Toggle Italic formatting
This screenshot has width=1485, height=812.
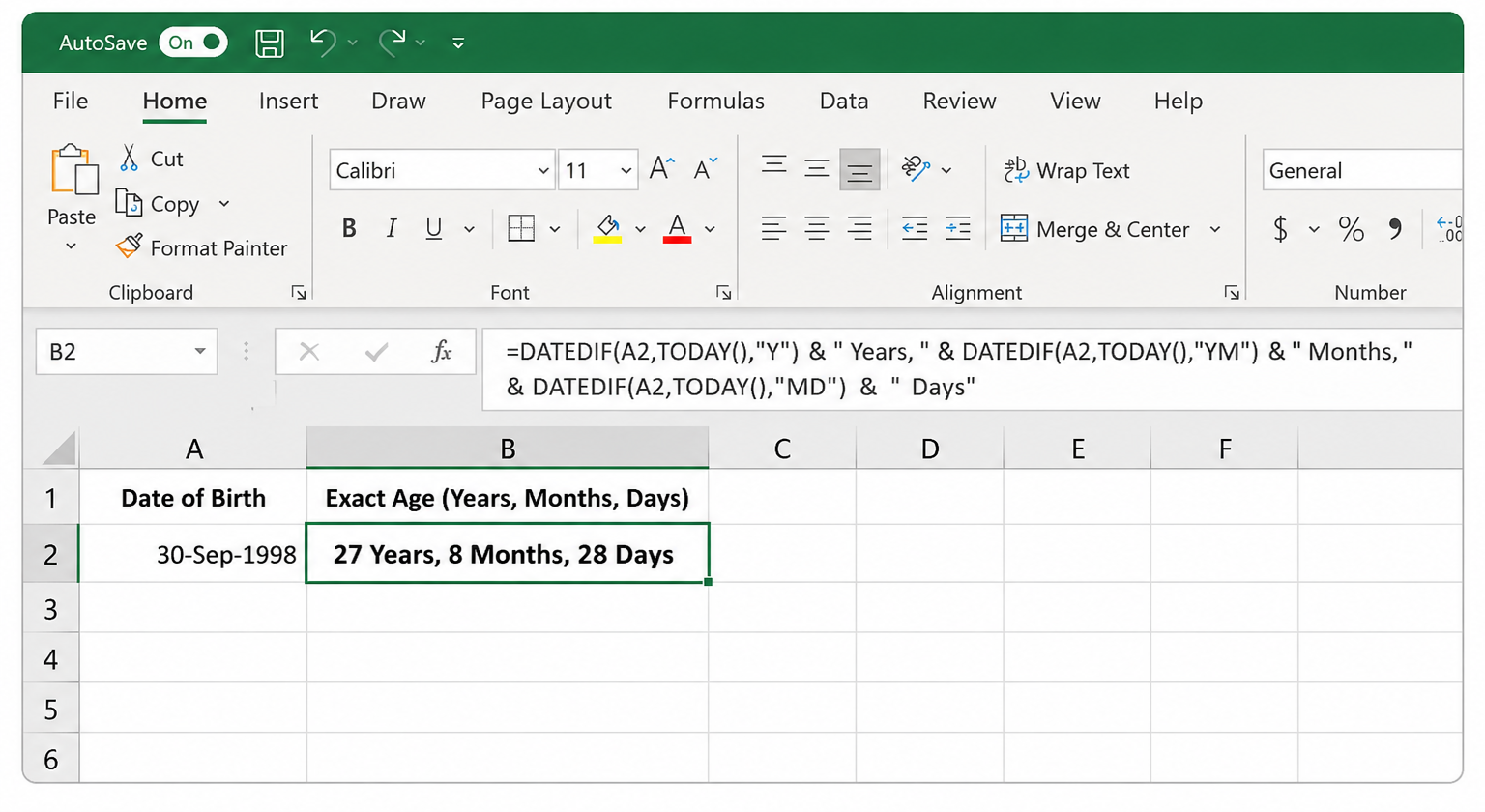(x=392, y=228)
